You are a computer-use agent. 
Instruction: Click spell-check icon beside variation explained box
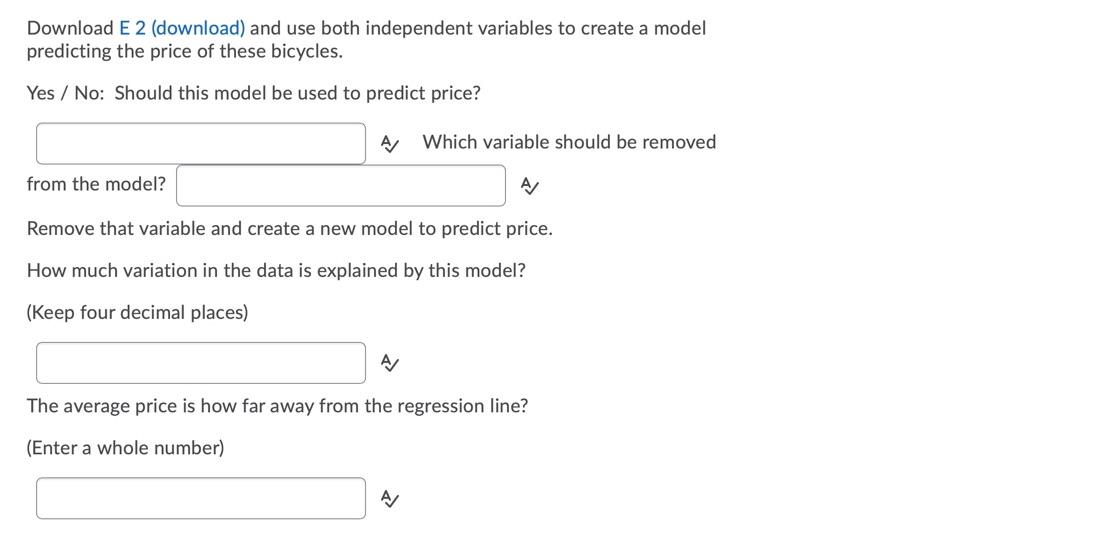tap(390, 364)
